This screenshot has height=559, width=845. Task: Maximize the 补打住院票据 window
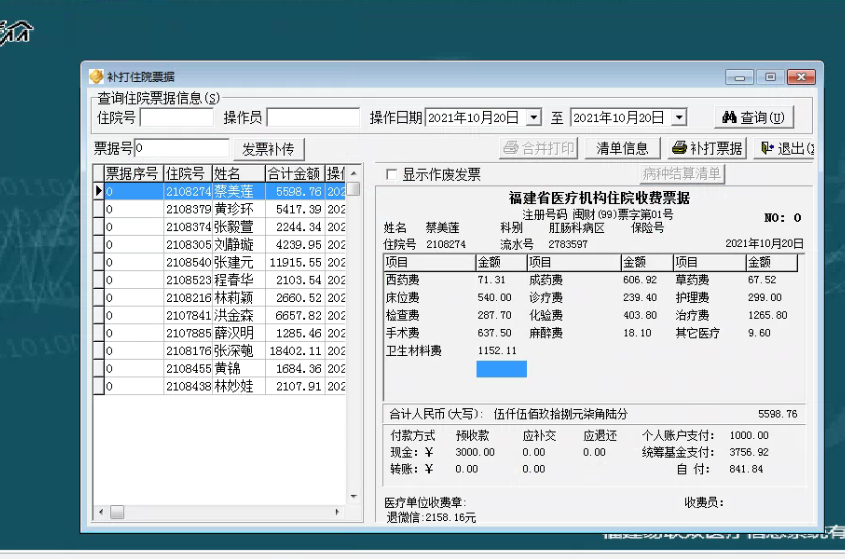(x=770, y=77)
